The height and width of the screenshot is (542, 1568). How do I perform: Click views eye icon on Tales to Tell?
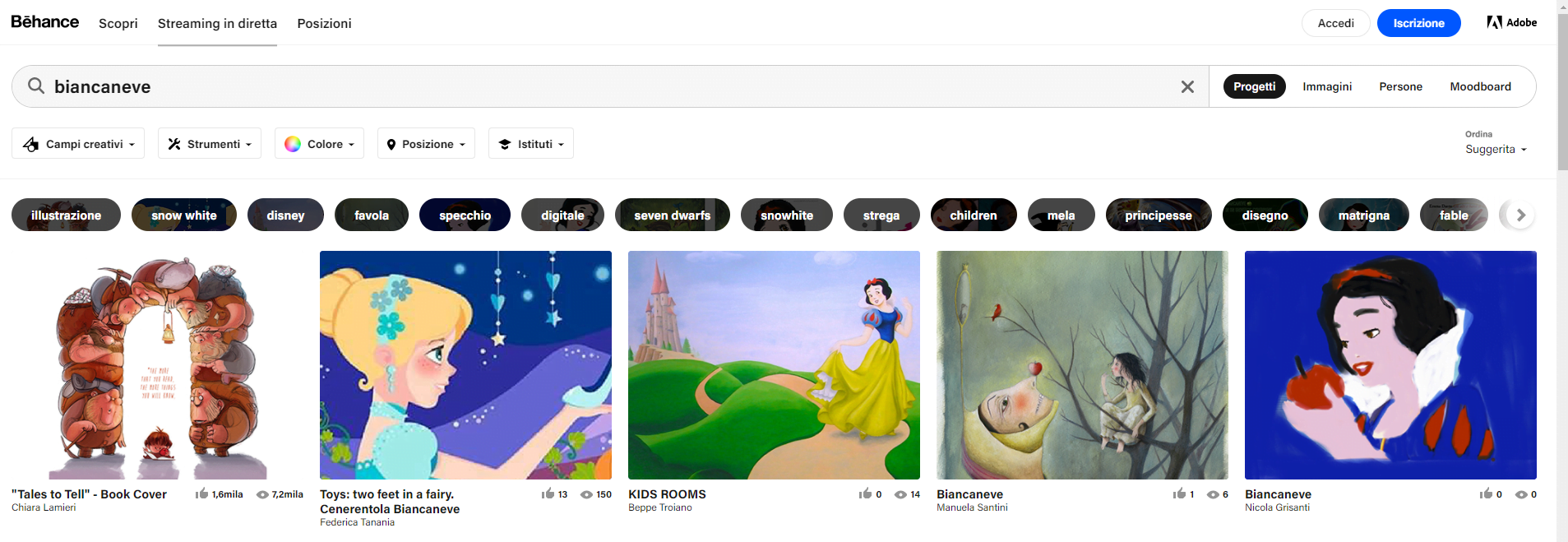262,494
